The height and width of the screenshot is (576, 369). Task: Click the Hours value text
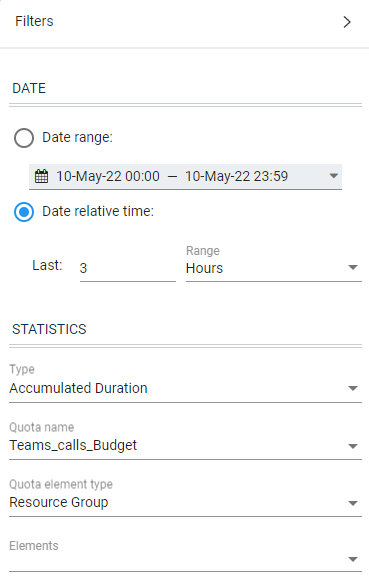[204, 268]
